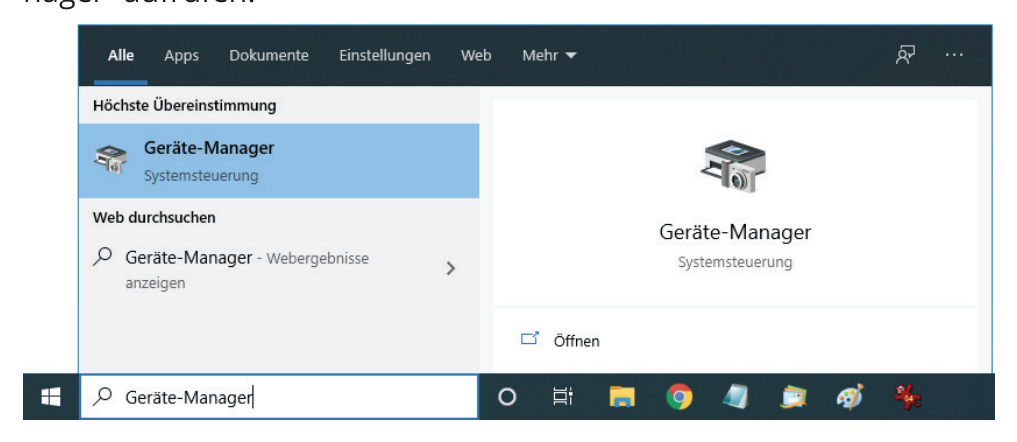Switch to the Einstellungen tab
Image resolution: width=1017 pixels, height=442 pixels.
coord(385,56)
